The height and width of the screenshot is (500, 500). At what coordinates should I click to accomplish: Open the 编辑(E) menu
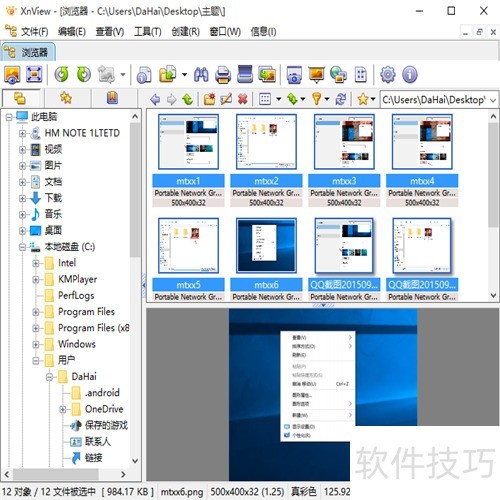pyautogui.click(x=72, y=32)
